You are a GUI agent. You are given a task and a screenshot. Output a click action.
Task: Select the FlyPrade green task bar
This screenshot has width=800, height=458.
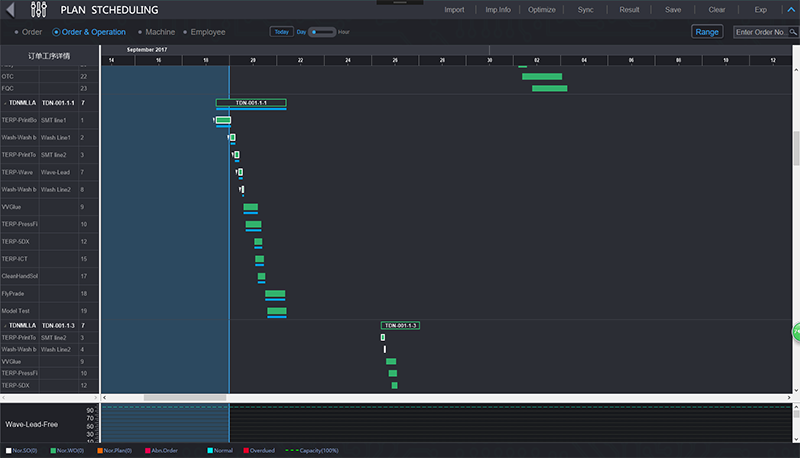pos(275,294)
